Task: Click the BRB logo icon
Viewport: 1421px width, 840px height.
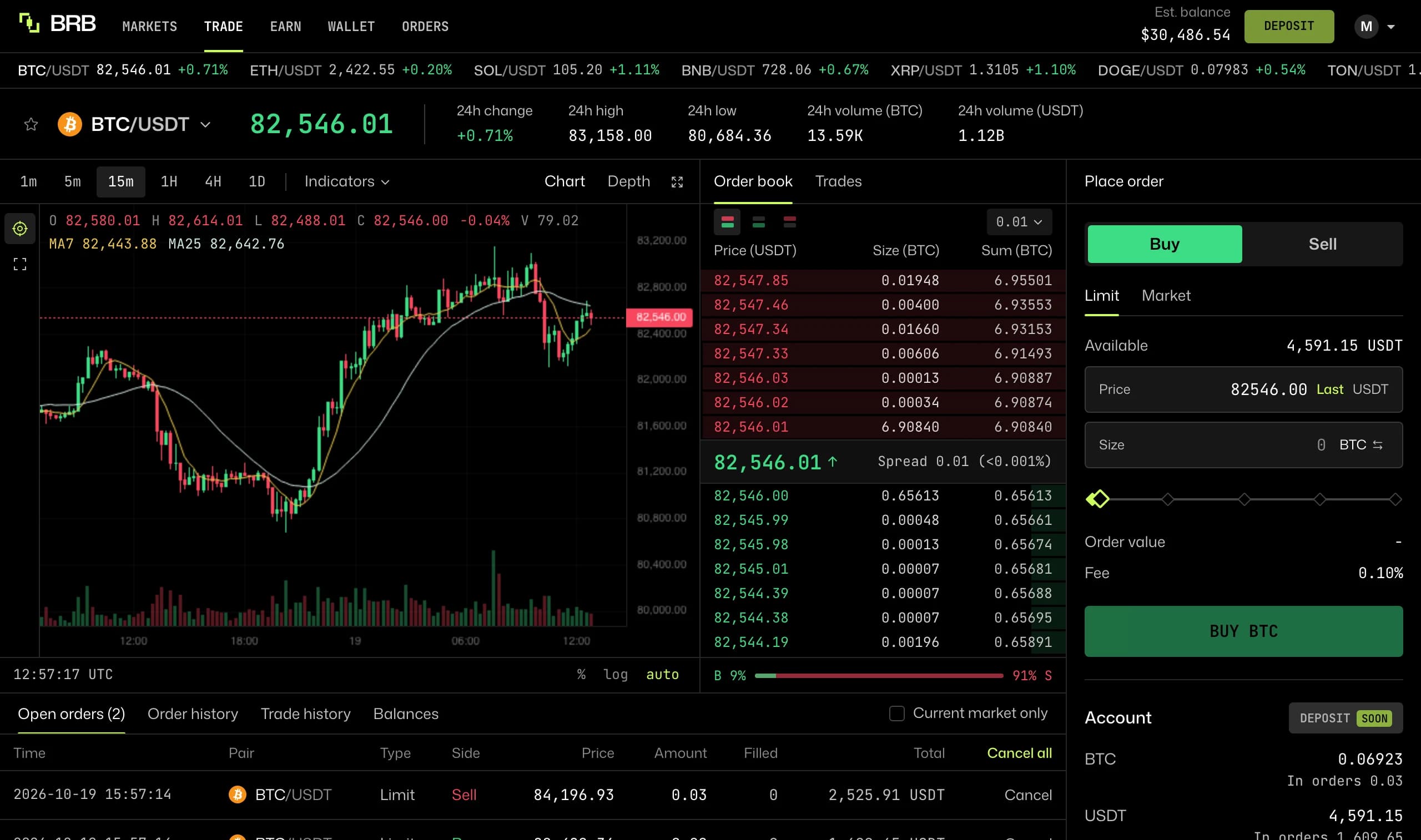Action: (29, 24)
